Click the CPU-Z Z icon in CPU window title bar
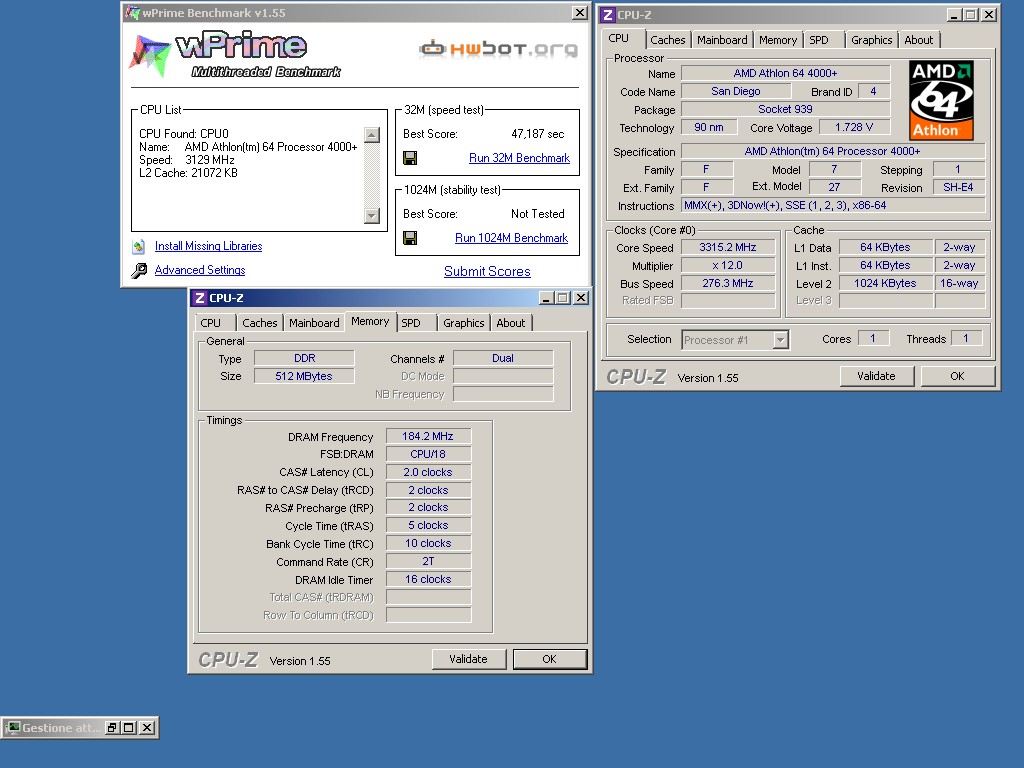1024x768 pixels. click(607, 14)
